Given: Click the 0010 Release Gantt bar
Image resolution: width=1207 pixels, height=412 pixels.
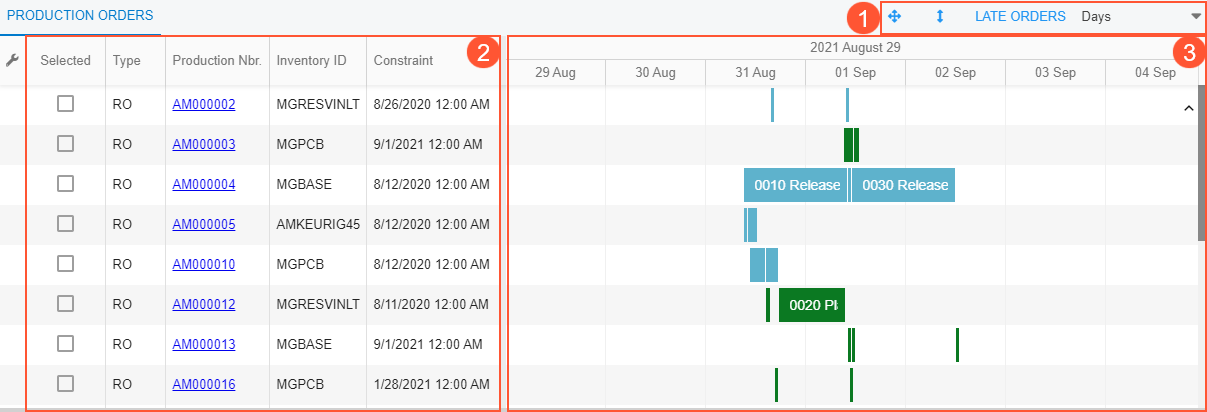Looking at the screenshot, I should coord(796,185).
